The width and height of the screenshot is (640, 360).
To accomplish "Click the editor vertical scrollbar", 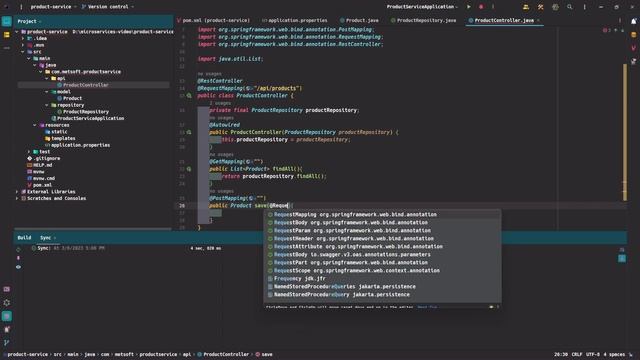I will tap(625, 132).
